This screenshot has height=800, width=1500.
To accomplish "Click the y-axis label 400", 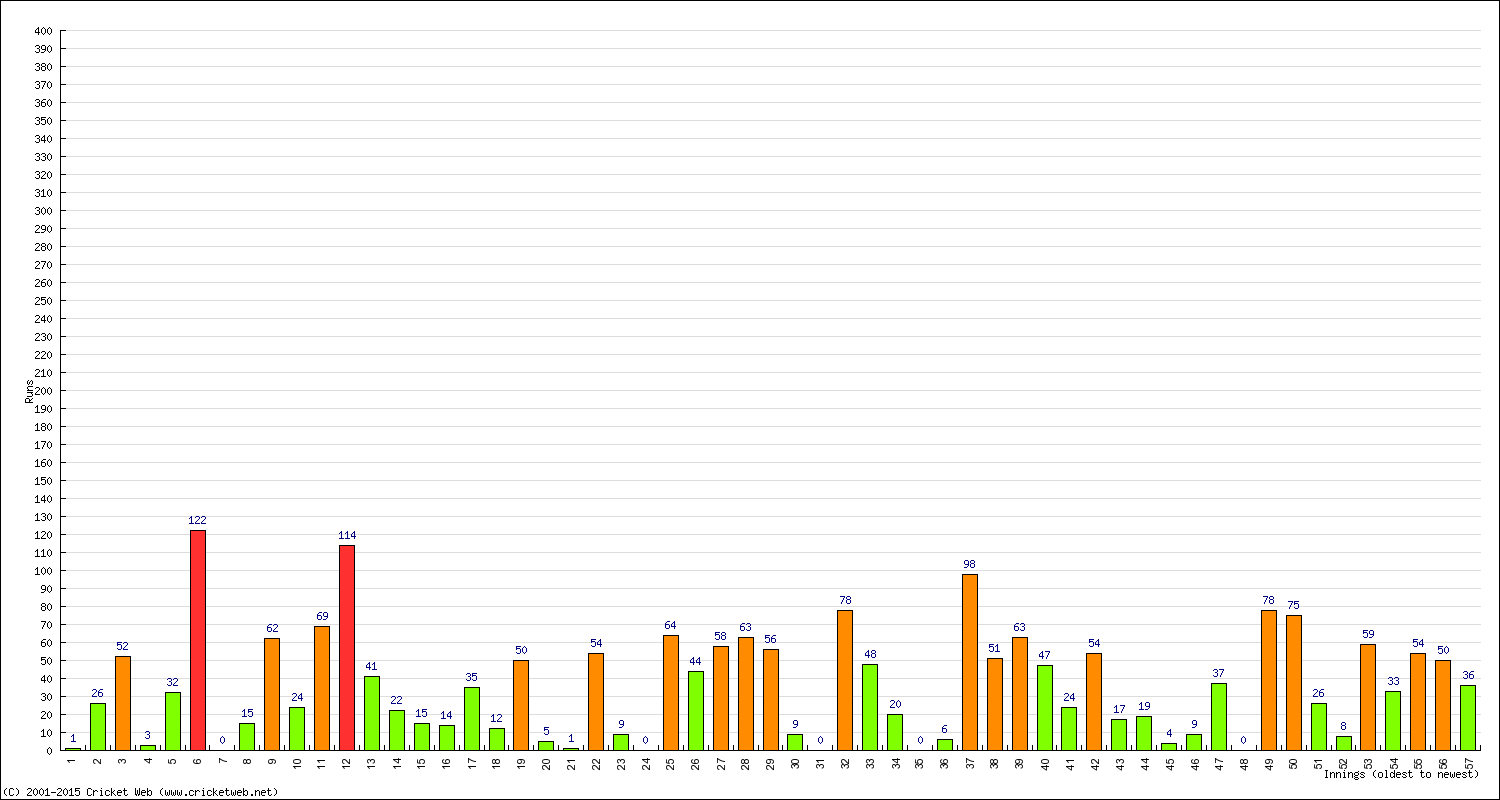I will click(43, 31).
